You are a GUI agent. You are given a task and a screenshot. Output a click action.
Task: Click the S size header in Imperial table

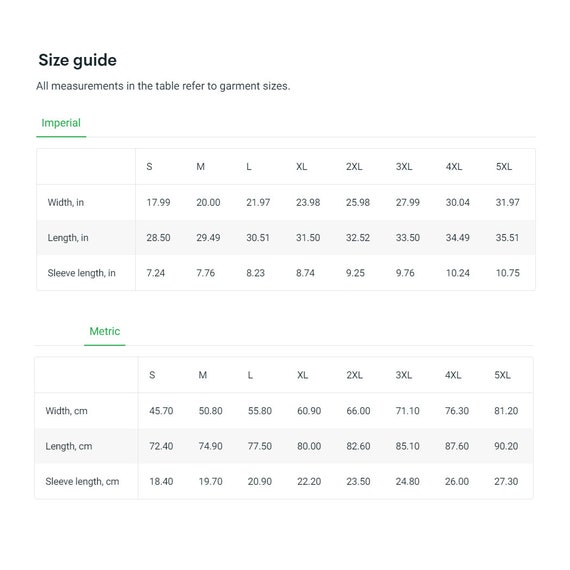tap(149, 166)
